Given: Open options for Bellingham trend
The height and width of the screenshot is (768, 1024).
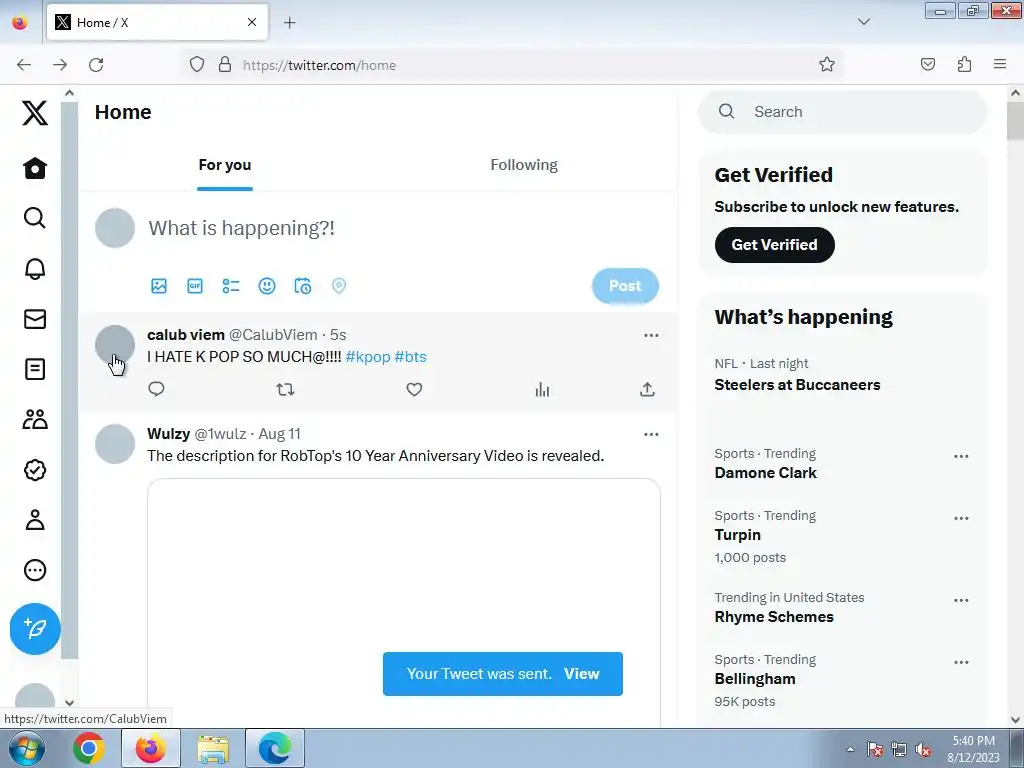Looking at the screenshot, I should tap(961, 662).
